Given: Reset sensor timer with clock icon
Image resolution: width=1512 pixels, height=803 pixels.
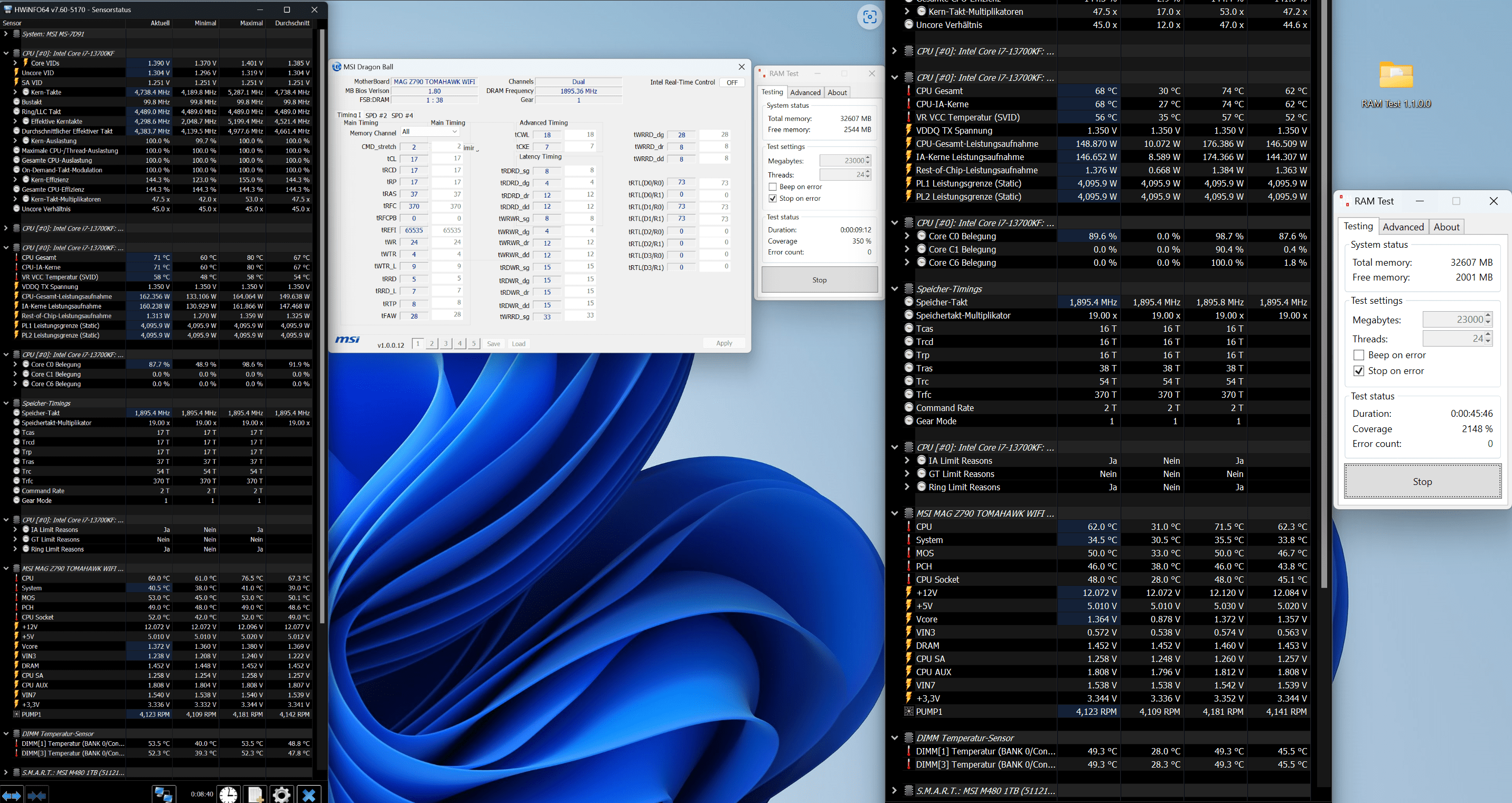Looking at the screenshot, I should click(x=228, y=795).
